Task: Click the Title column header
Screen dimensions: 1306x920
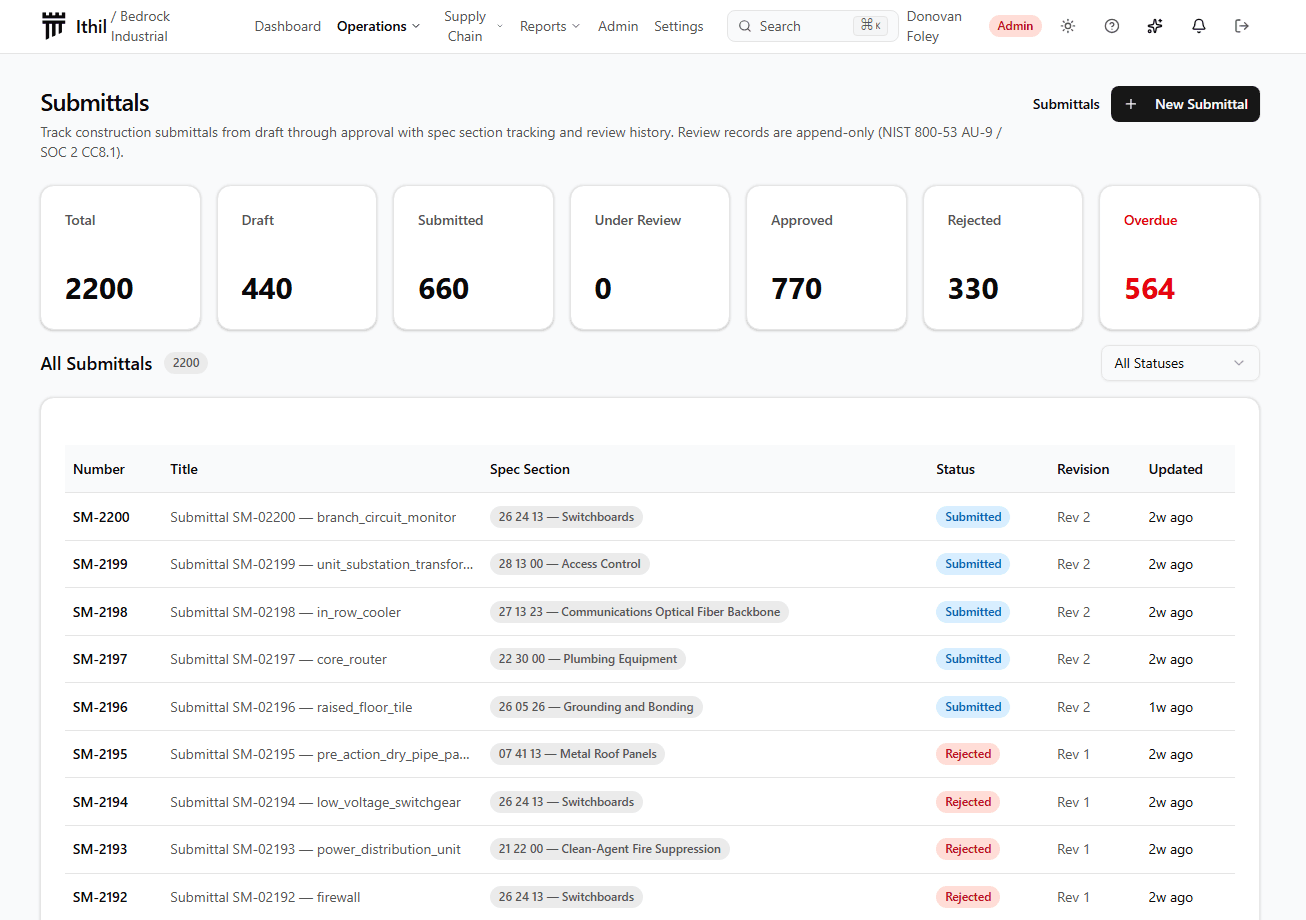Action: [184, 469]
